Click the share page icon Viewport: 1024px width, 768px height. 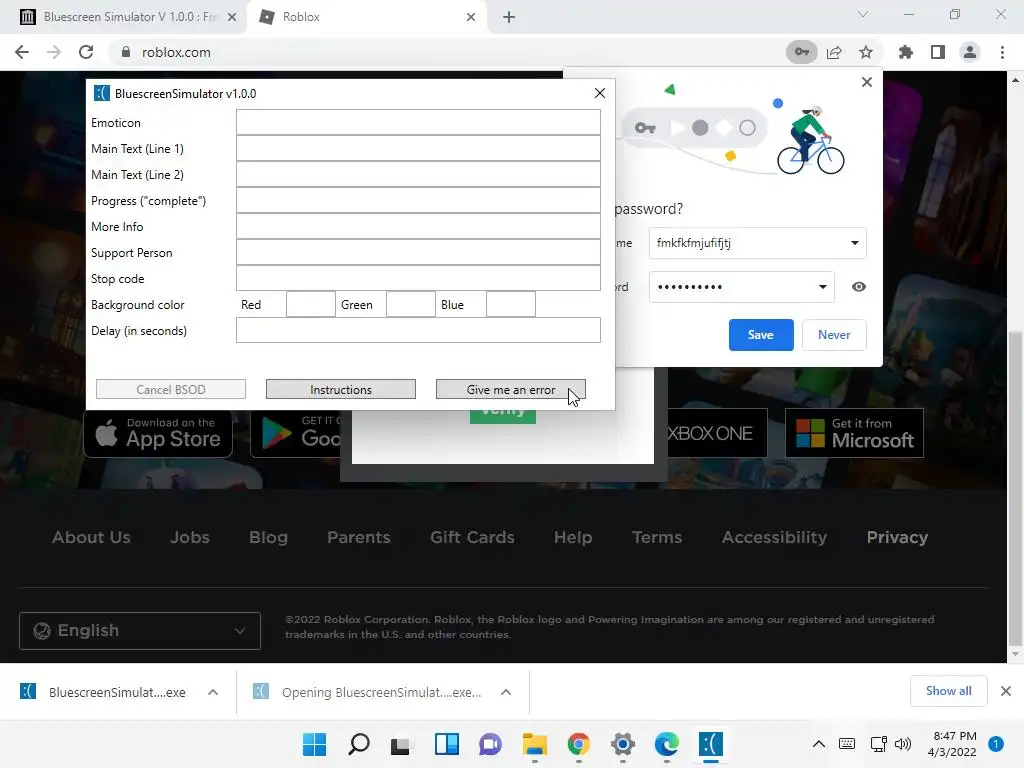[x=834, y=52]
